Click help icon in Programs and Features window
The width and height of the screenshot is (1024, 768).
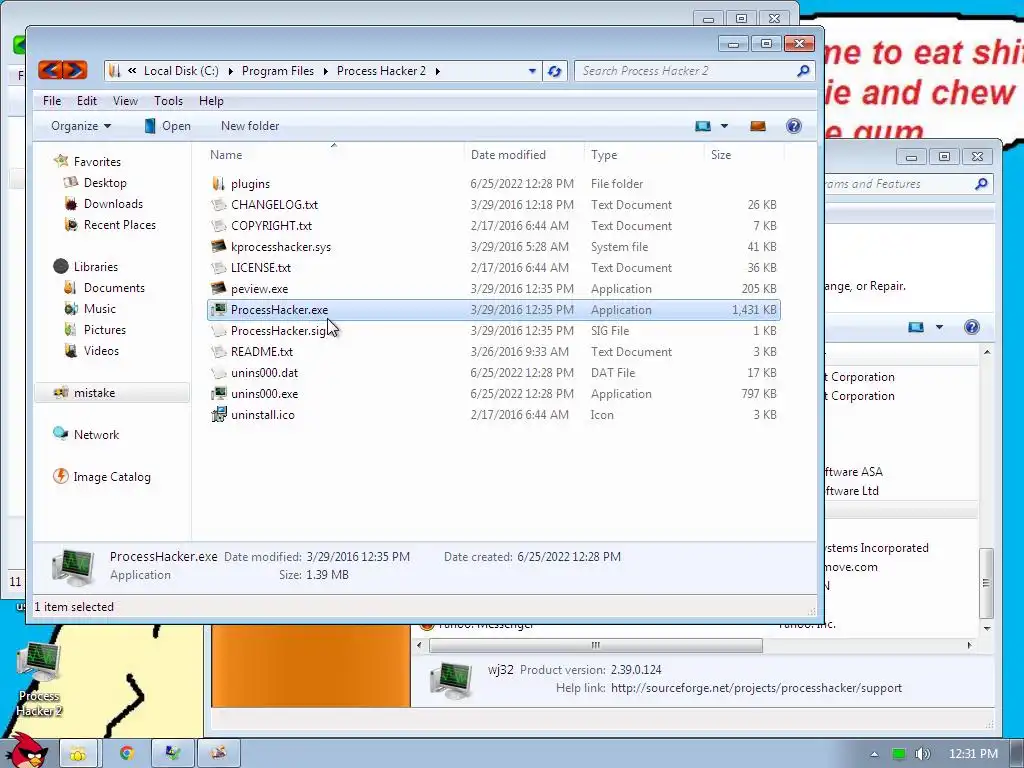pos(972,327)
